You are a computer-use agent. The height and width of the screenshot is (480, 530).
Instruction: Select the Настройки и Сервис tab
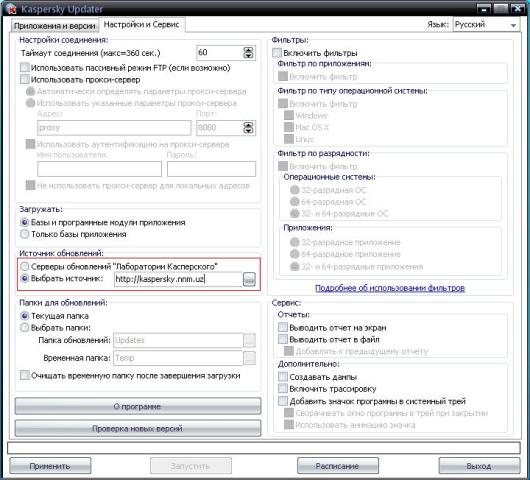(141, 24)
